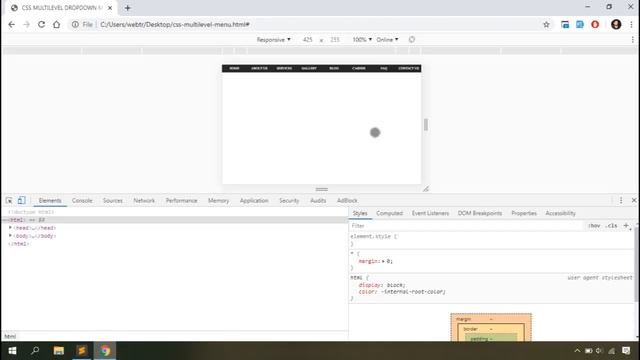The width and height of the screenshot is (640, 360).
Task: Toggle the device toolbar mode
Action: [22, 200]
